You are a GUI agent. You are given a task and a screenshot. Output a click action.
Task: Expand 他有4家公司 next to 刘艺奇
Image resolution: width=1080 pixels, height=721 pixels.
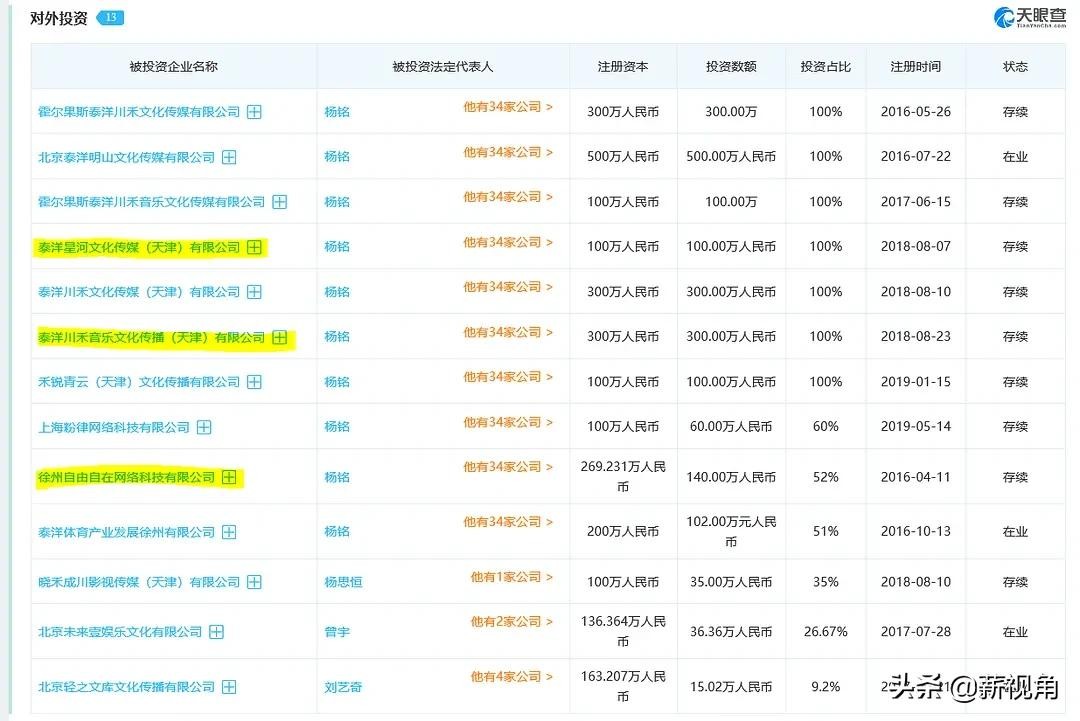coord(511,677)
